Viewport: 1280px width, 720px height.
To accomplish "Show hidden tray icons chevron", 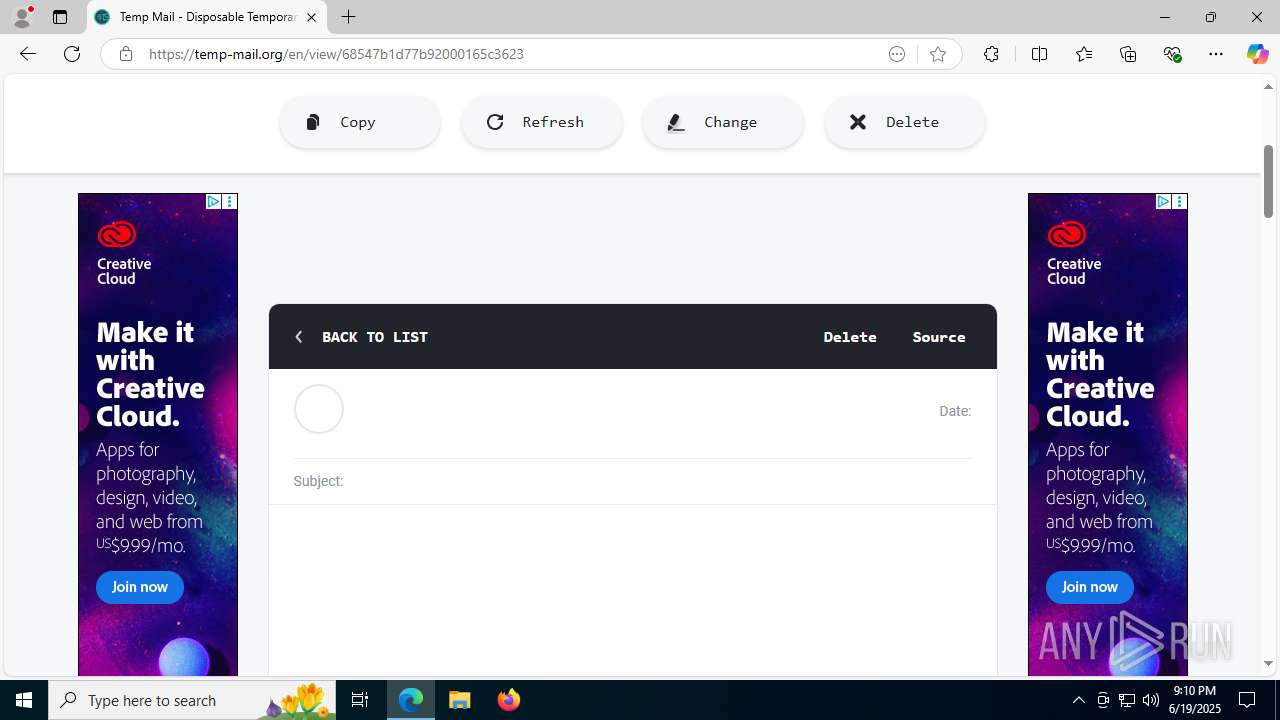I will pos(1079,700).
